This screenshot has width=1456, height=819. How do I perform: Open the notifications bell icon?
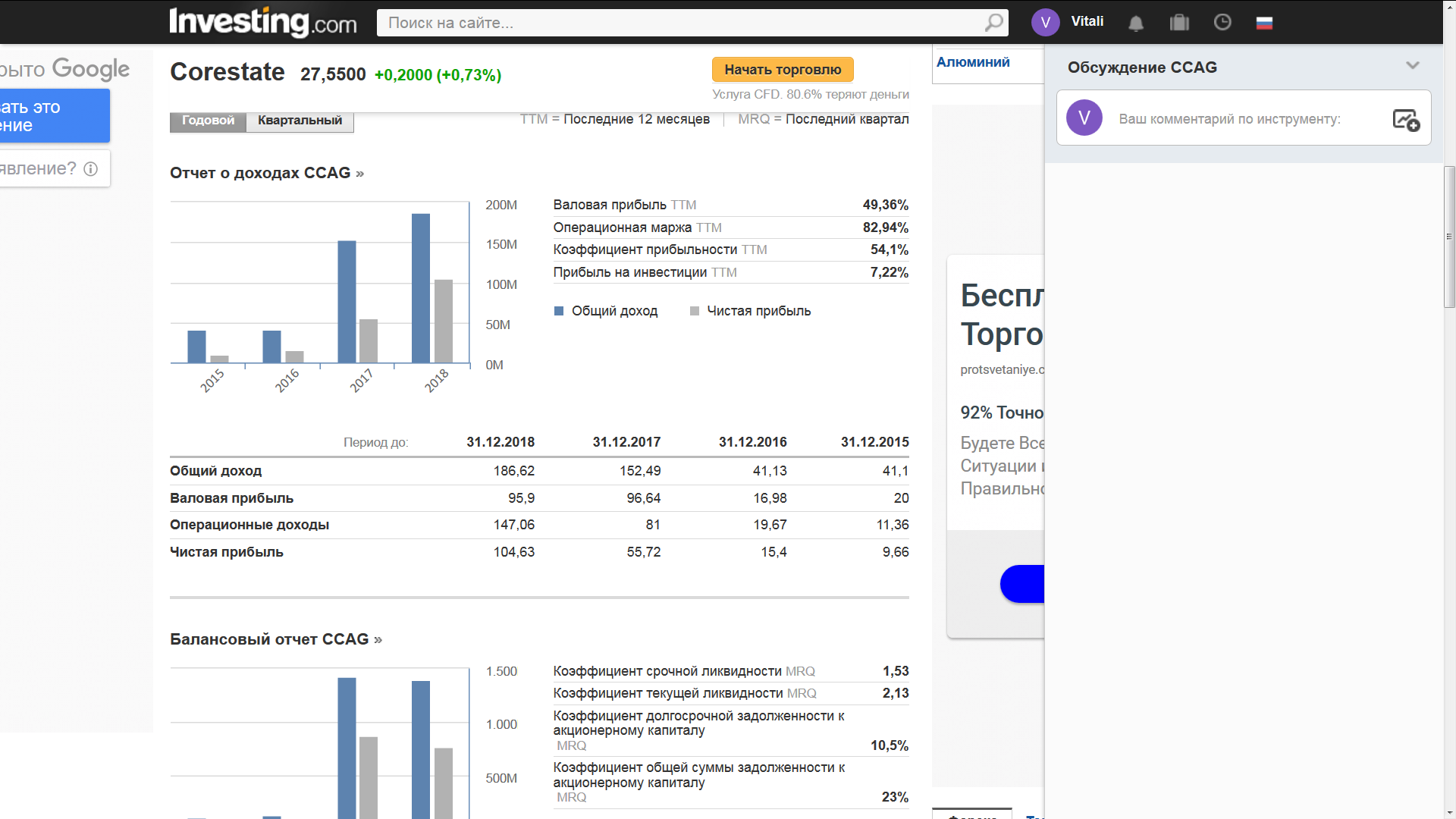click(1135, 23)
